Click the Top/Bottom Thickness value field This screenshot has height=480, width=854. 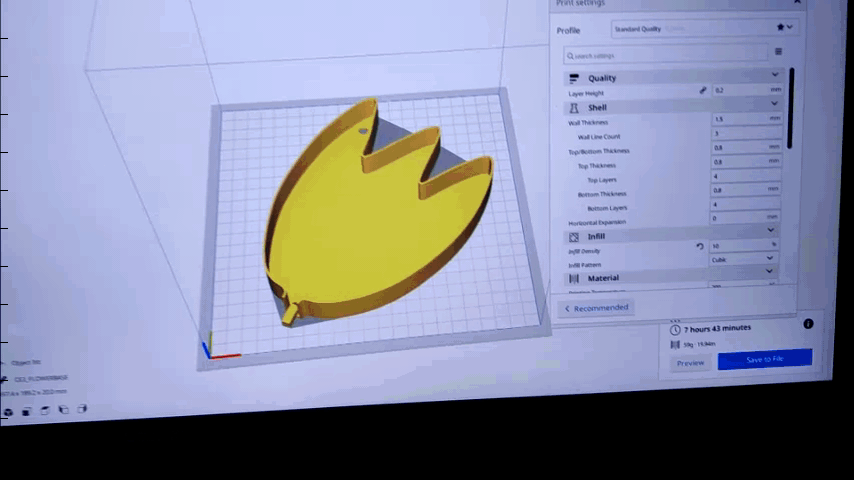tap(746, 147)
